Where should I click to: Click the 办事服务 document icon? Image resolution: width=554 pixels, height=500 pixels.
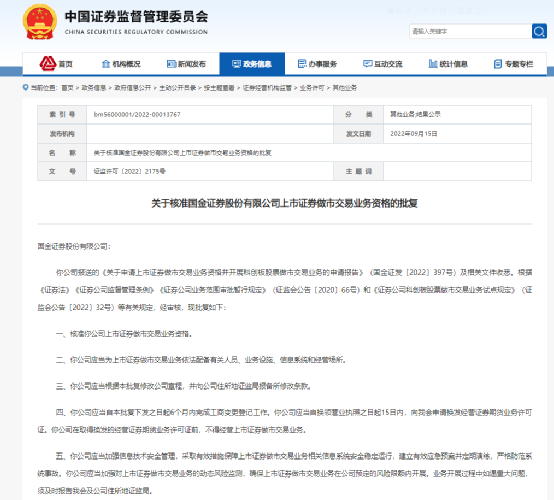click(302, 64)
